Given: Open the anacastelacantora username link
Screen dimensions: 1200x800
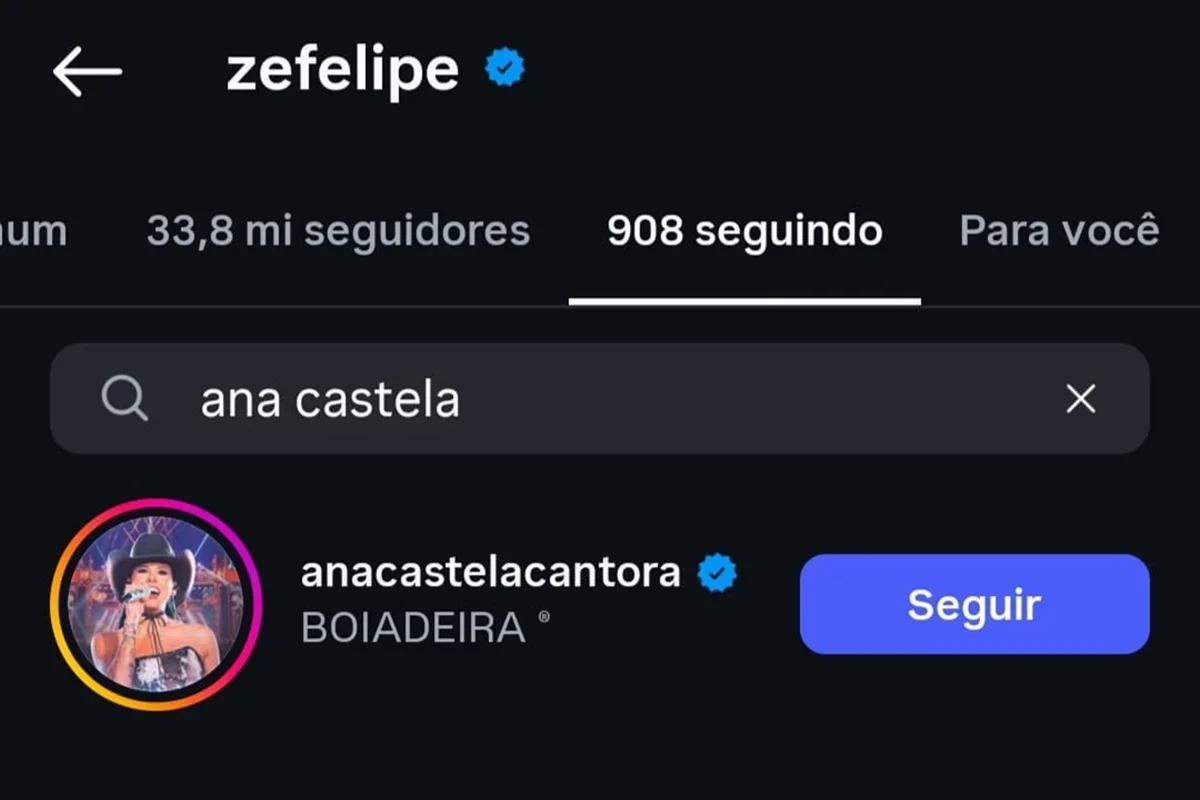Looking at the screenshot, I should pyautogui.click(x=490, y=573).
